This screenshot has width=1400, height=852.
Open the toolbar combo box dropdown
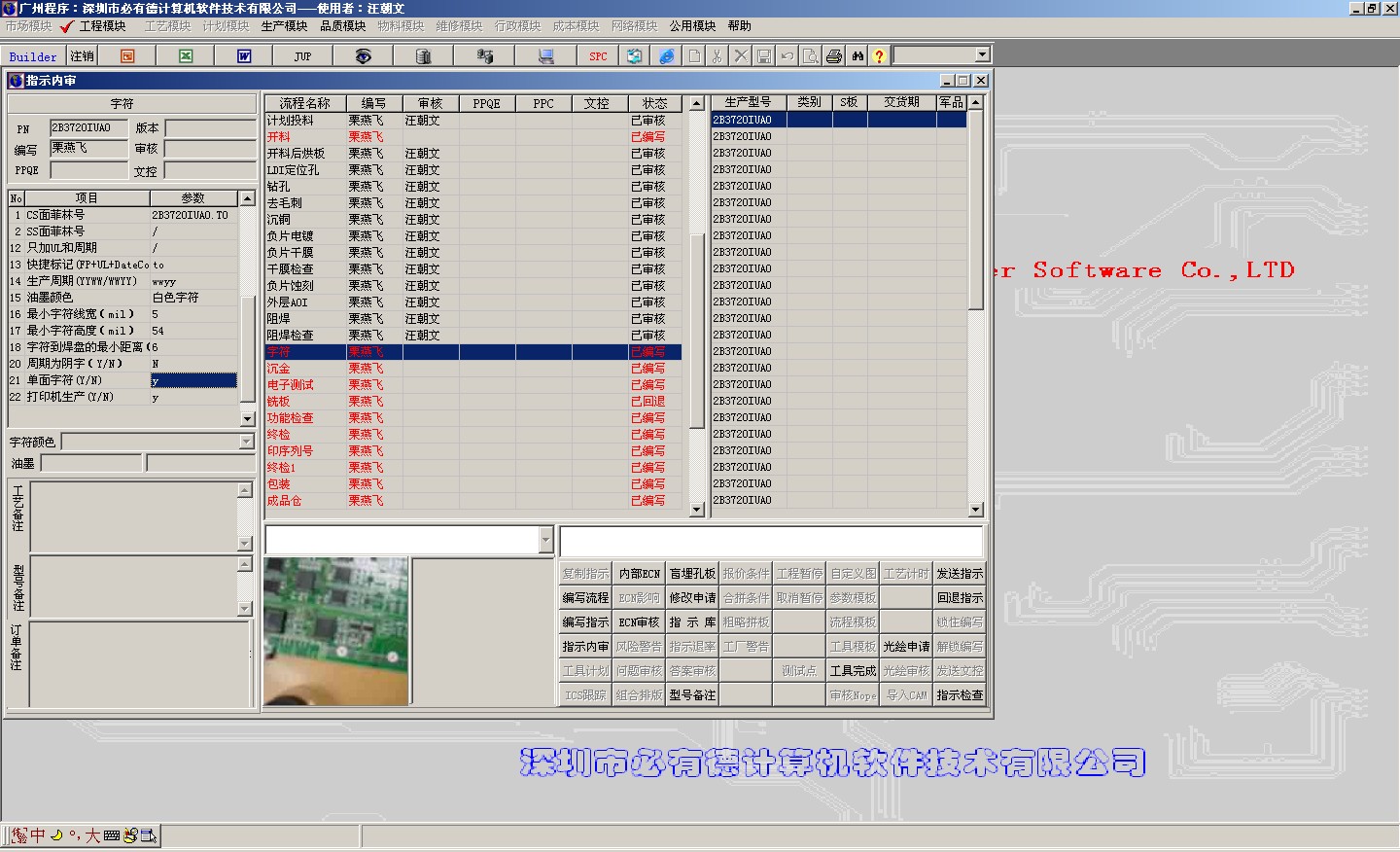[x=982, y=55]
